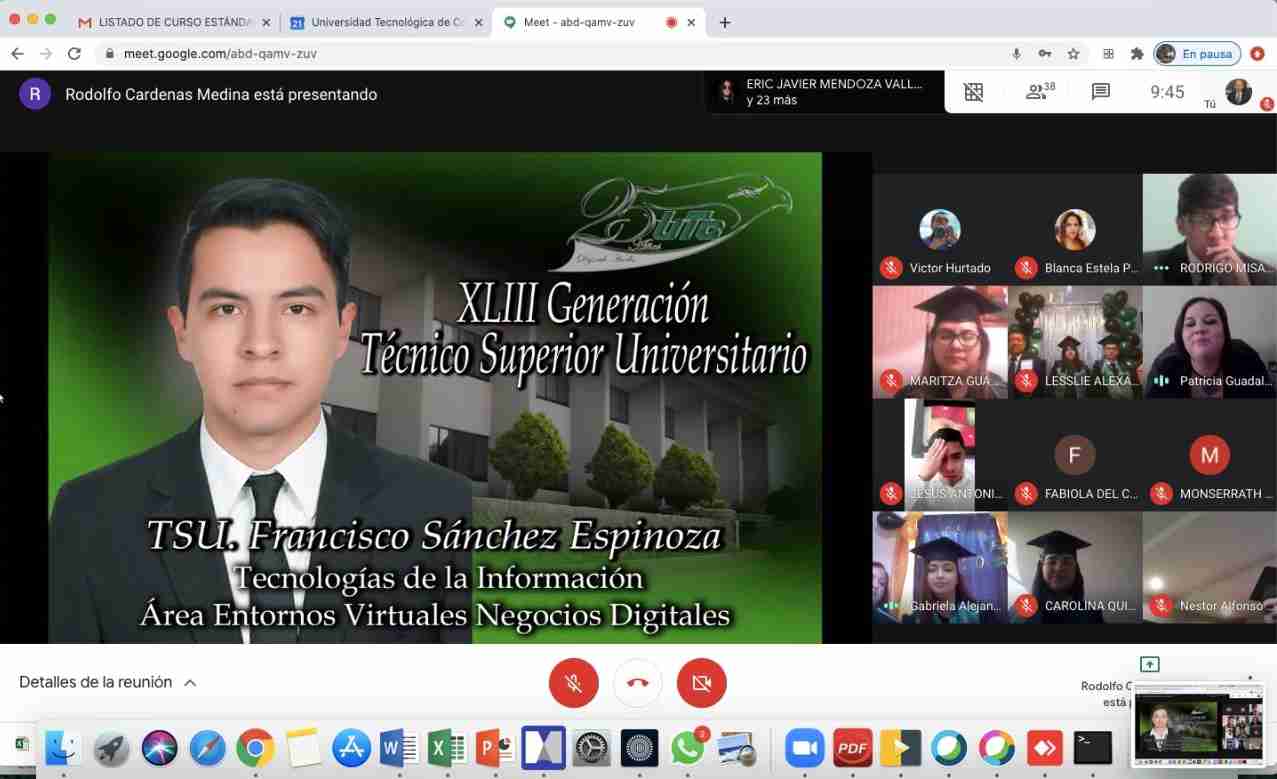This screenshot has width=1277, height=779.
Task: Open WhatsApp from the dock
Action: pos(687,748)
